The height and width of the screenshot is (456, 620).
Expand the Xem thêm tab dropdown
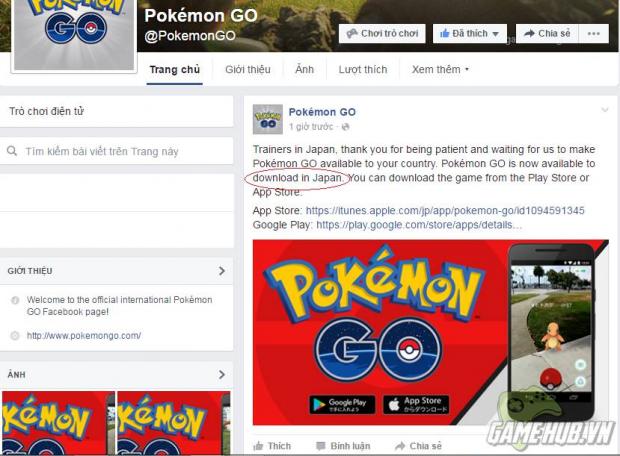(440, 69)
